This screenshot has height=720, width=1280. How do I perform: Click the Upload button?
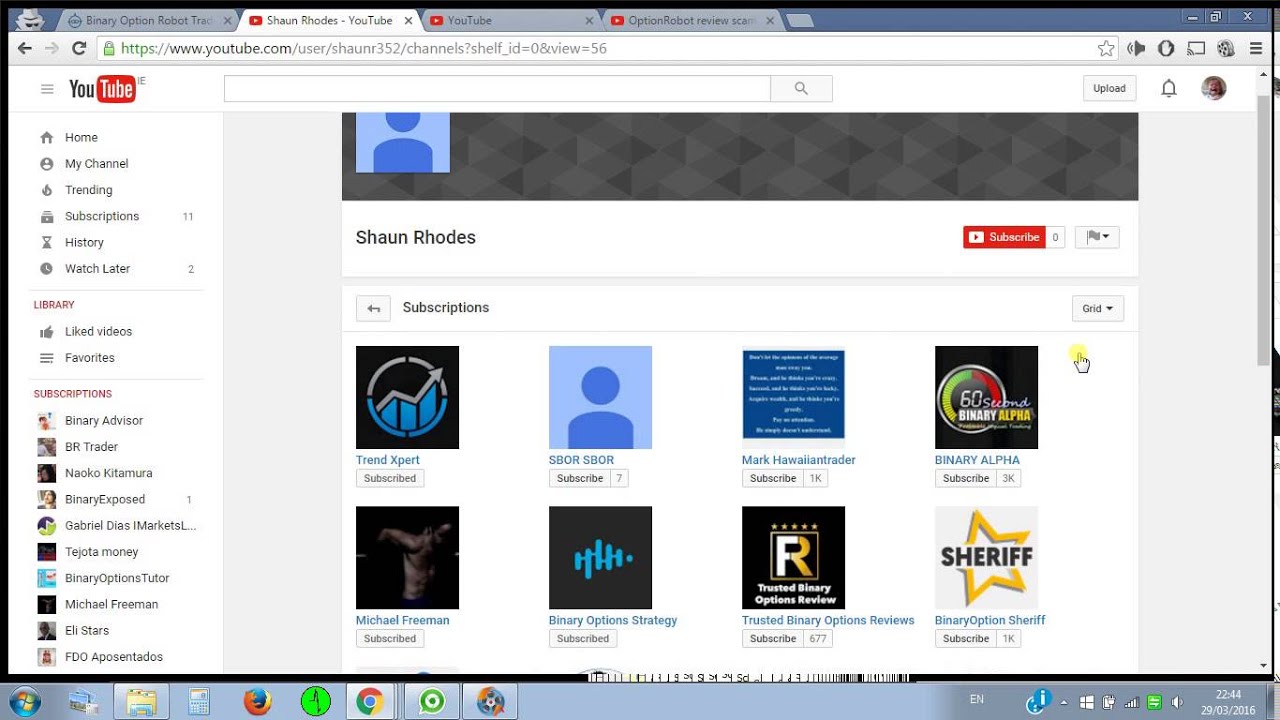pos(1109,88)
